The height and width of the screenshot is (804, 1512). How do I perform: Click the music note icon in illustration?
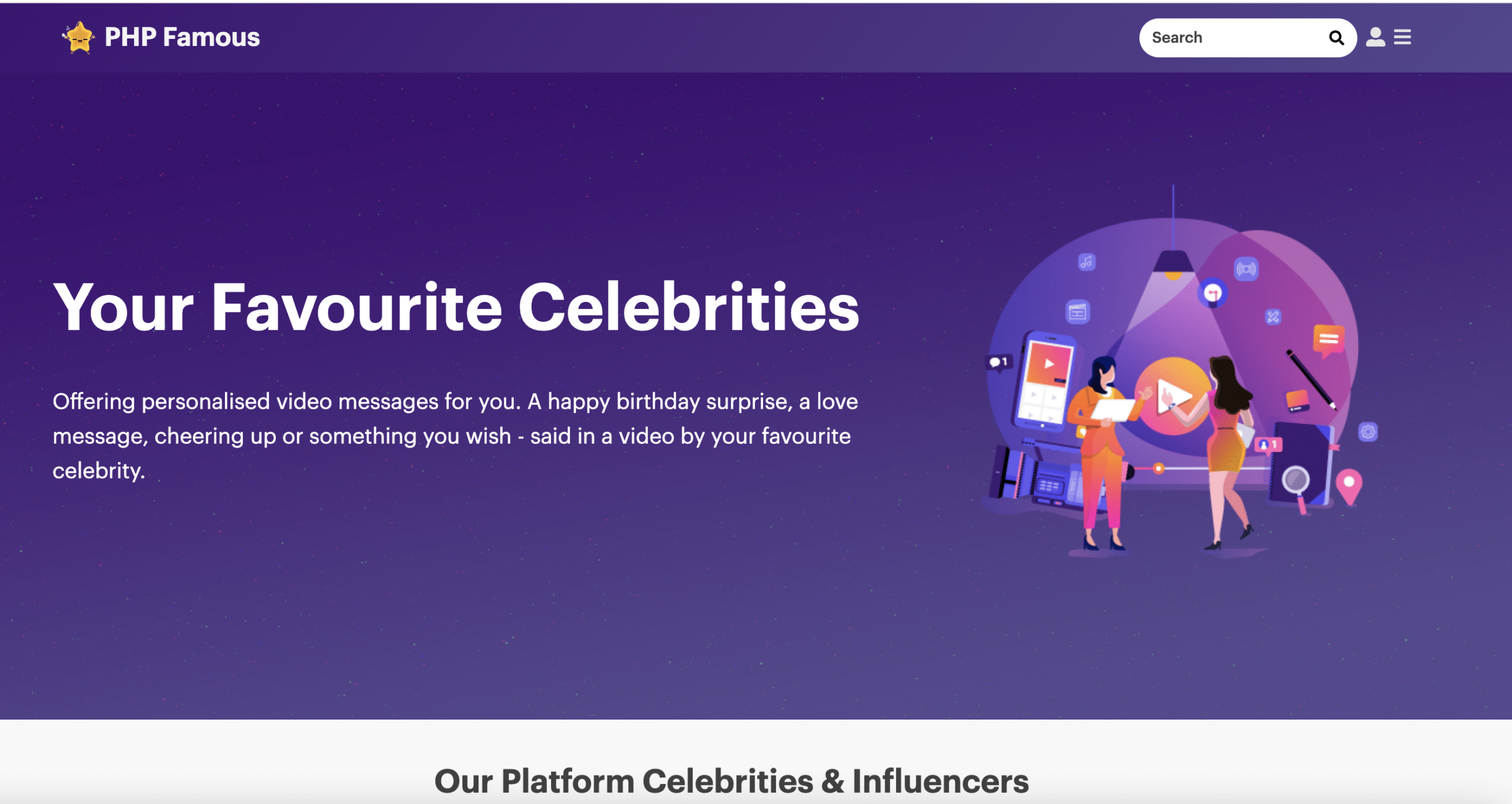pos(1087,262)
